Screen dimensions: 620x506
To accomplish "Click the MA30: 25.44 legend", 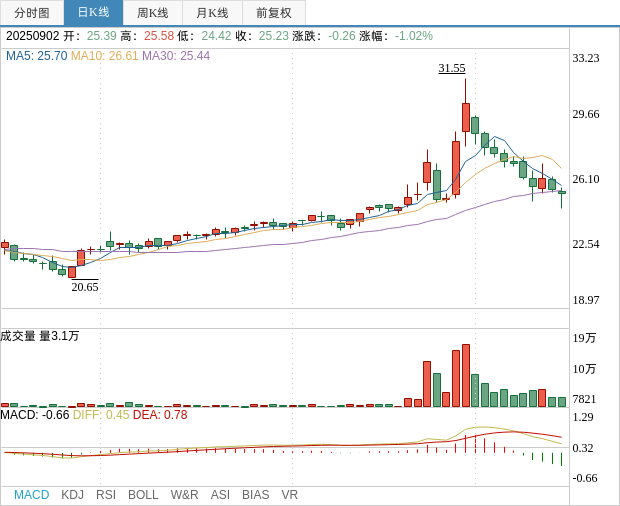I will click(x=176, y=56).
